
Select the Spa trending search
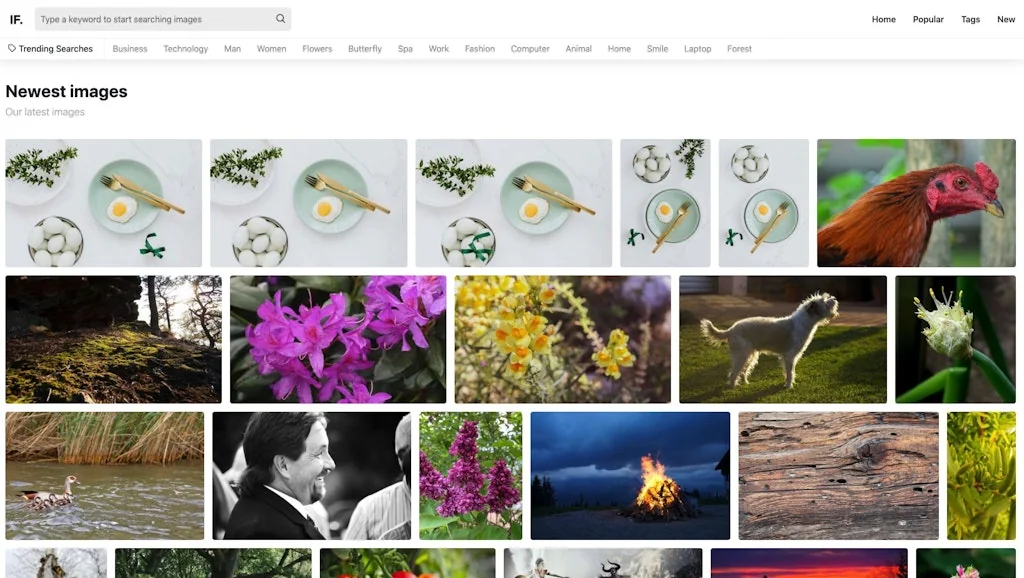(405, 48)
